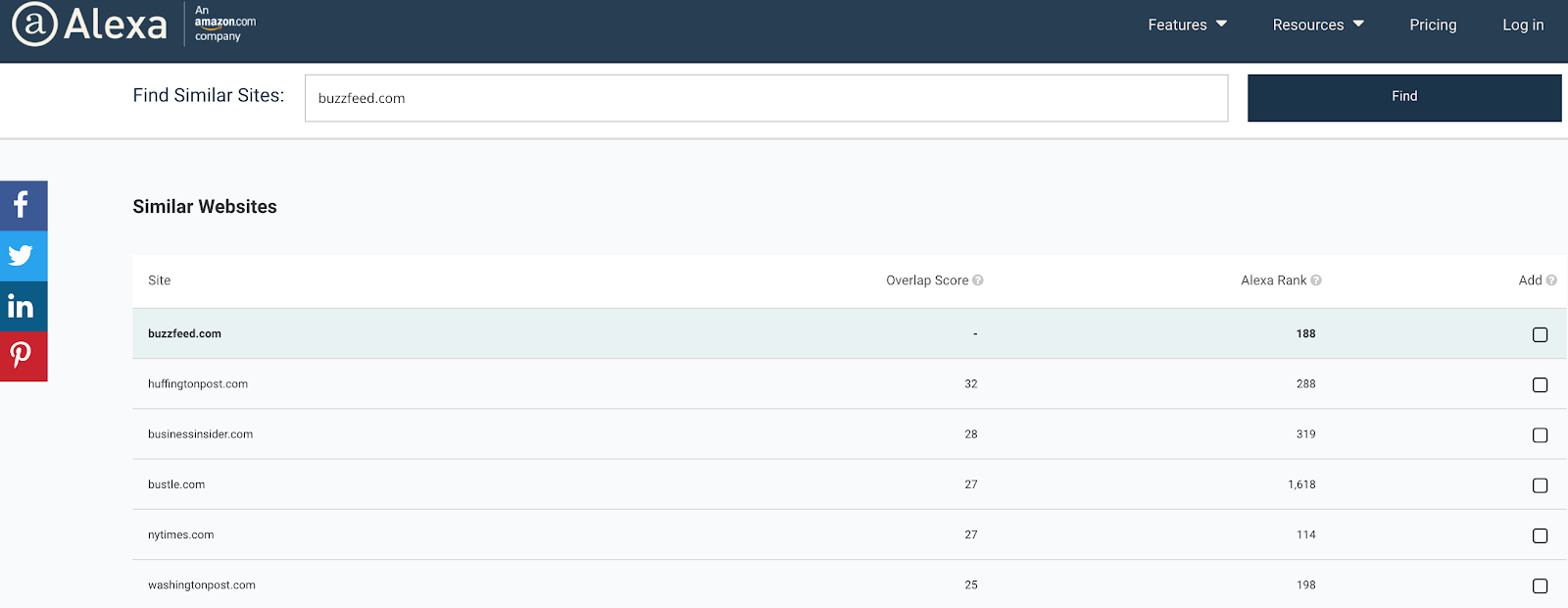Share page on LinkedIn
Screen dimensions: 1568x608
(24, 306)
